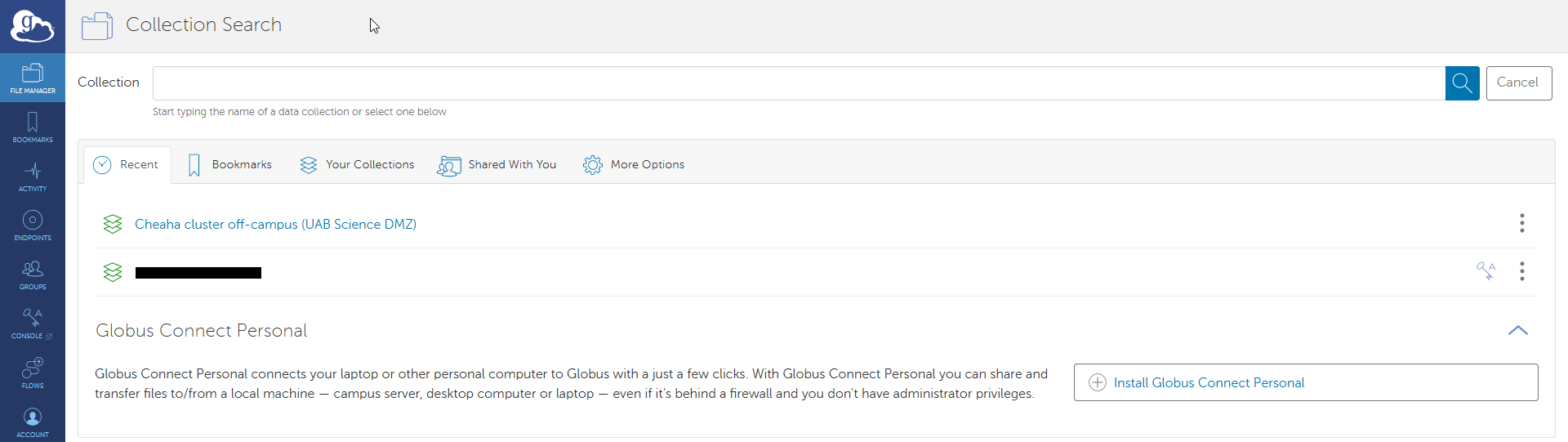Switch to the Your Collections tab
Screen dimensions: 1568x442
coord(357,165)
